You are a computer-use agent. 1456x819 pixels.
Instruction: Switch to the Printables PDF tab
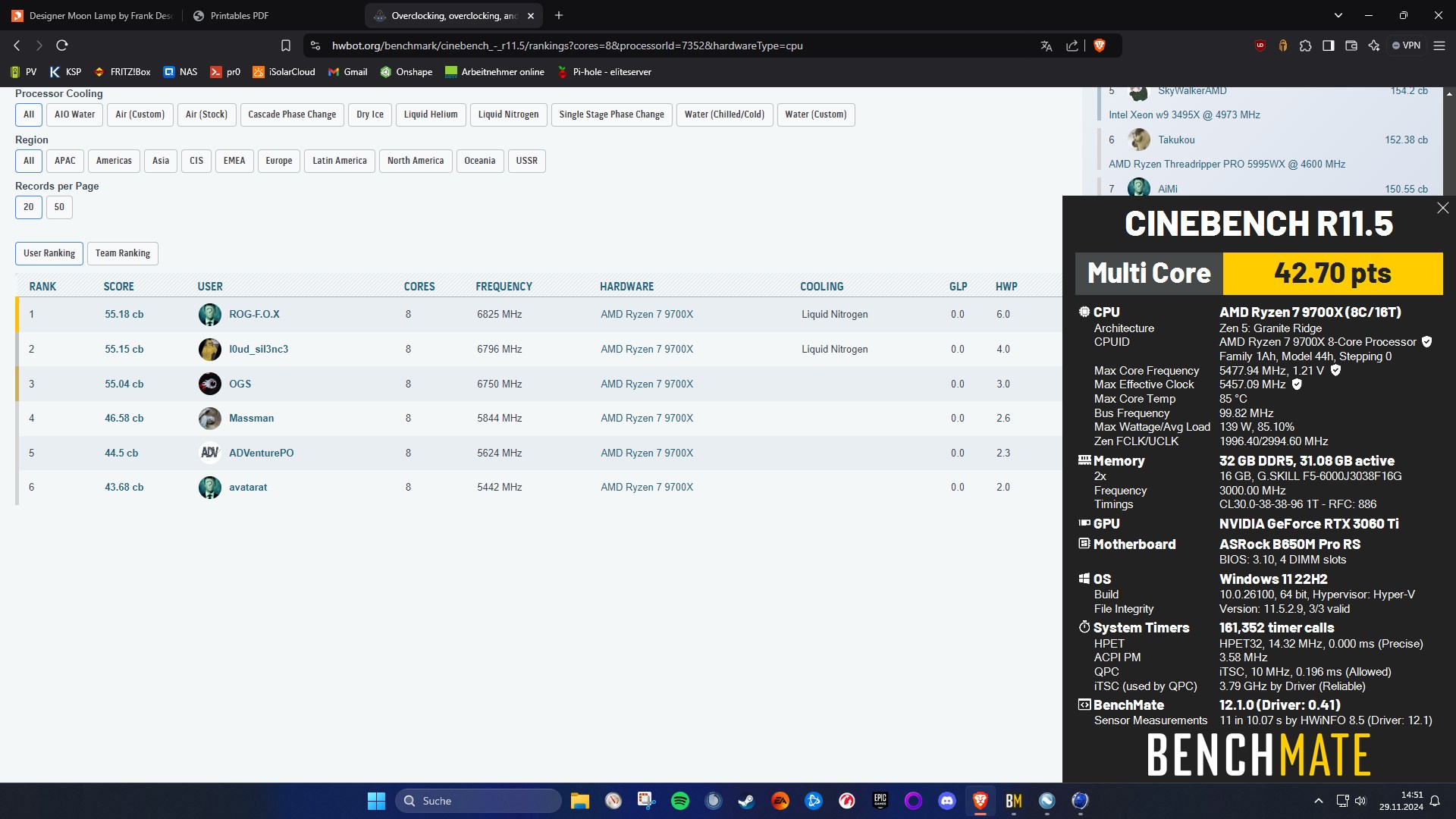(x=273, y=15)
